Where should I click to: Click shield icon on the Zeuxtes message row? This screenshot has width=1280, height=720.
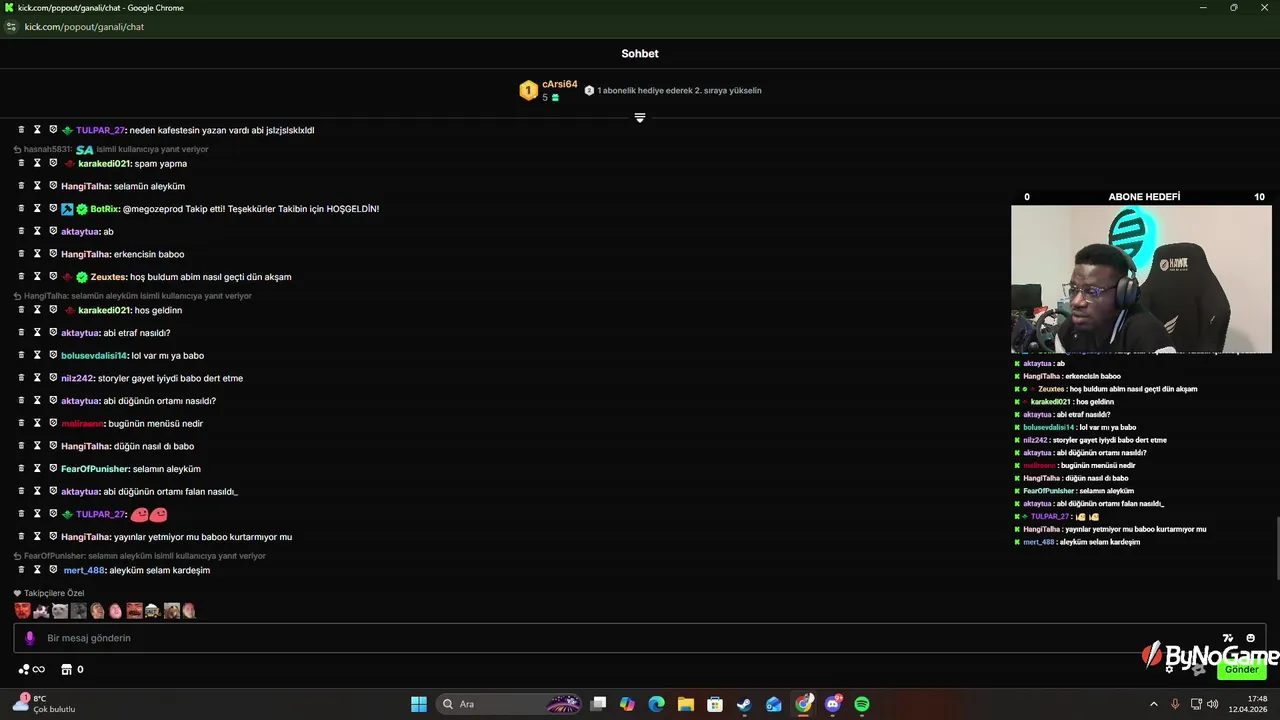pyautogui.click(x=53, y=276)
